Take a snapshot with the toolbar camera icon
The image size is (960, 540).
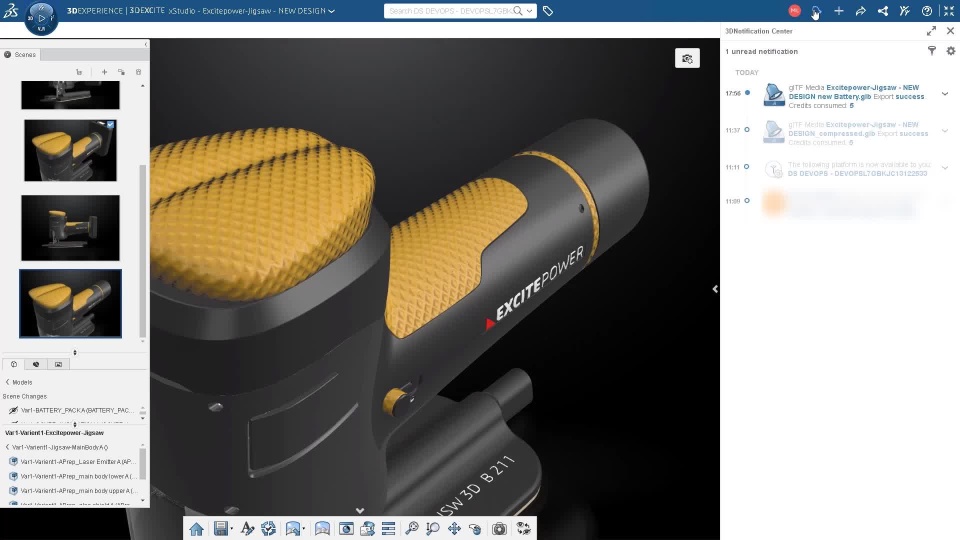click(500, 529)
